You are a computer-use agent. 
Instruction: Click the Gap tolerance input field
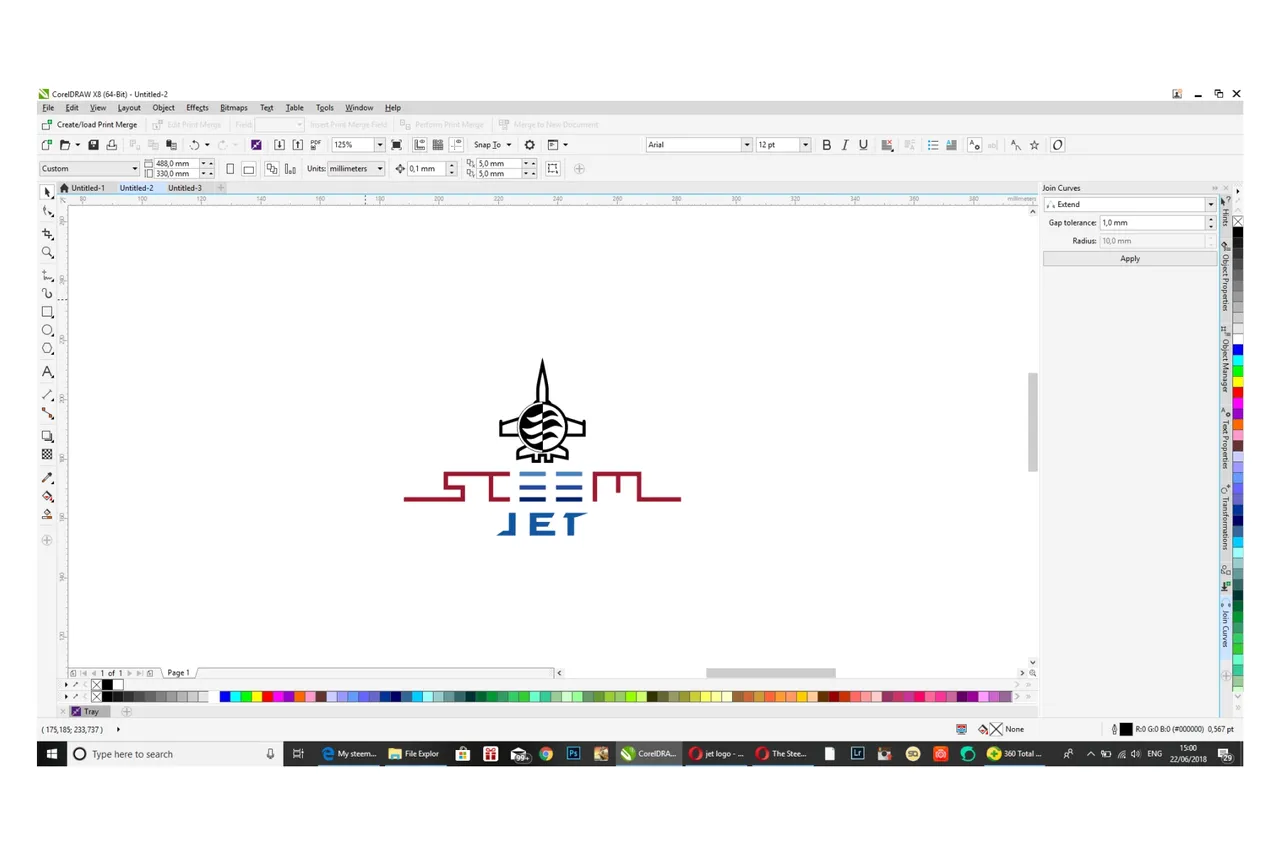pos(1152,222)
